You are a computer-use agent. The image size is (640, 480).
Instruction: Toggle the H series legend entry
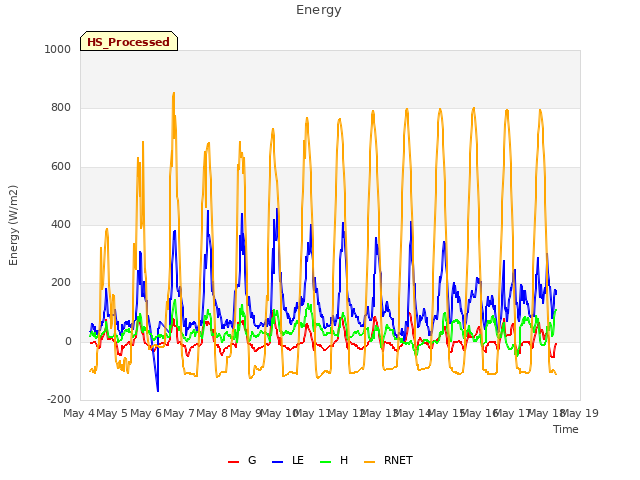pos(334,460)
